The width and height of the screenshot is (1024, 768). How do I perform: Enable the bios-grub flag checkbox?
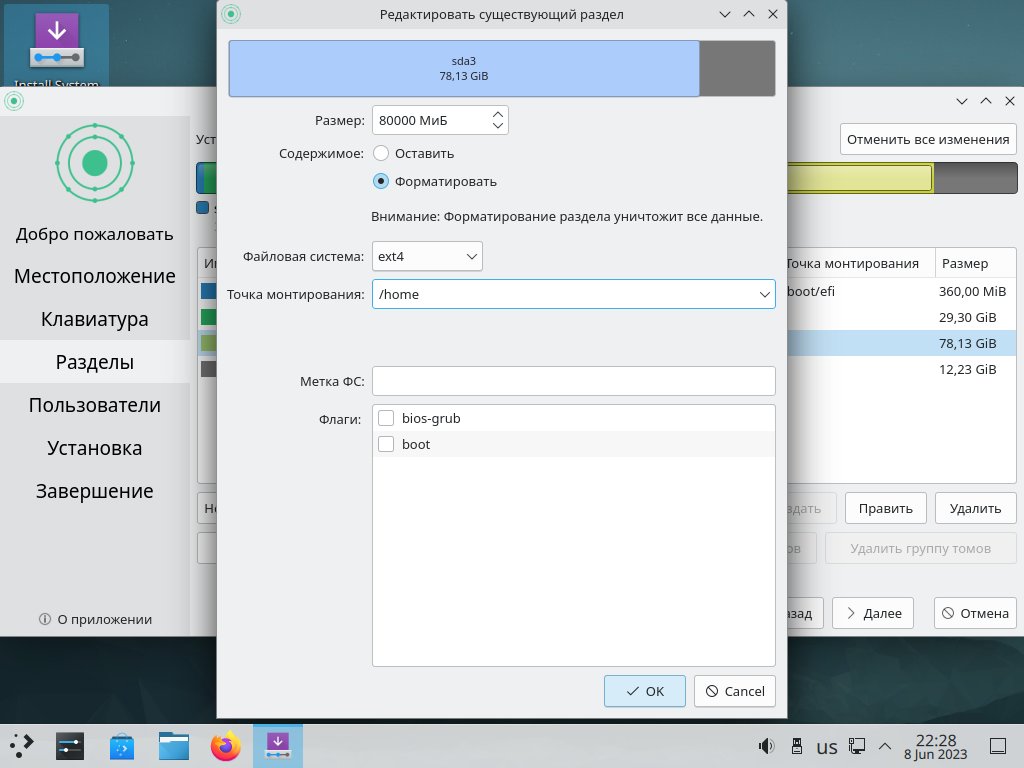(386, 418)
